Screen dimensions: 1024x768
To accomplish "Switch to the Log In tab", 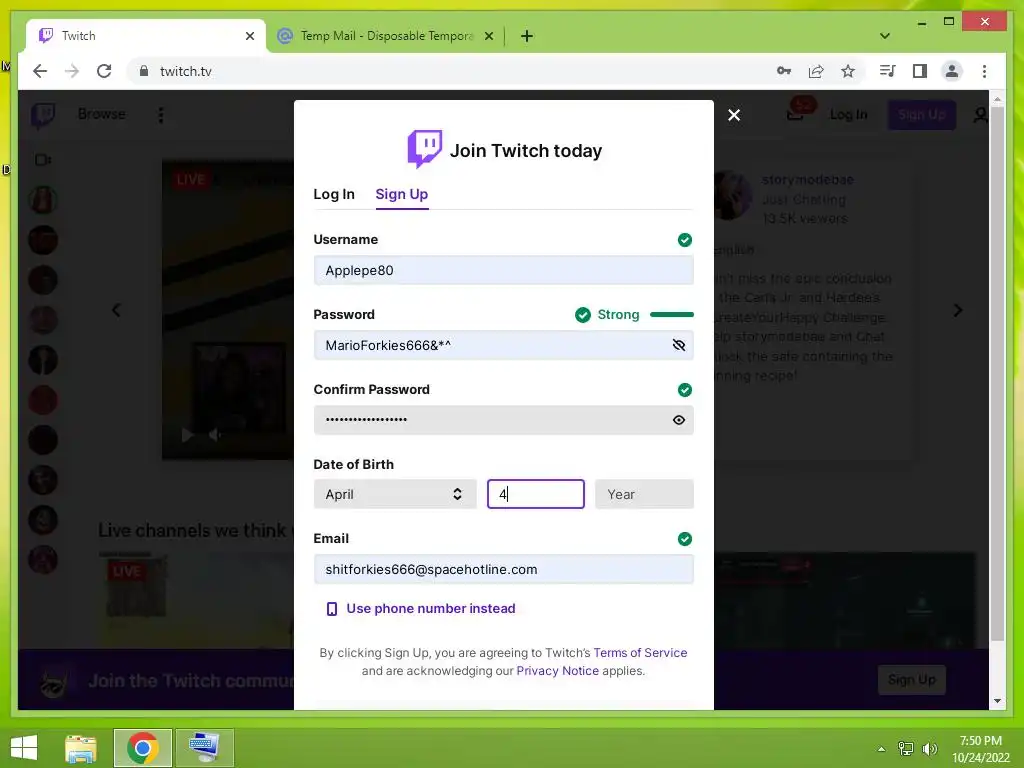I will [x=334, y=194].
